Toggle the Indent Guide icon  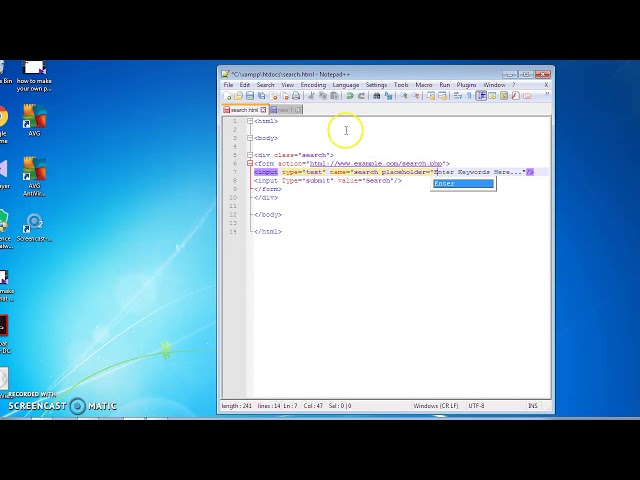(x=481, y=96)
